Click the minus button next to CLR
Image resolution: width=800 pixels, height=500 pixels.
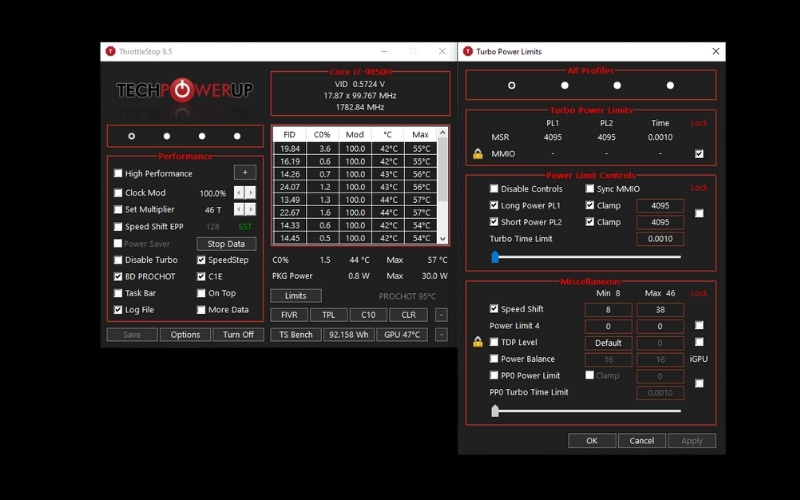441,315
